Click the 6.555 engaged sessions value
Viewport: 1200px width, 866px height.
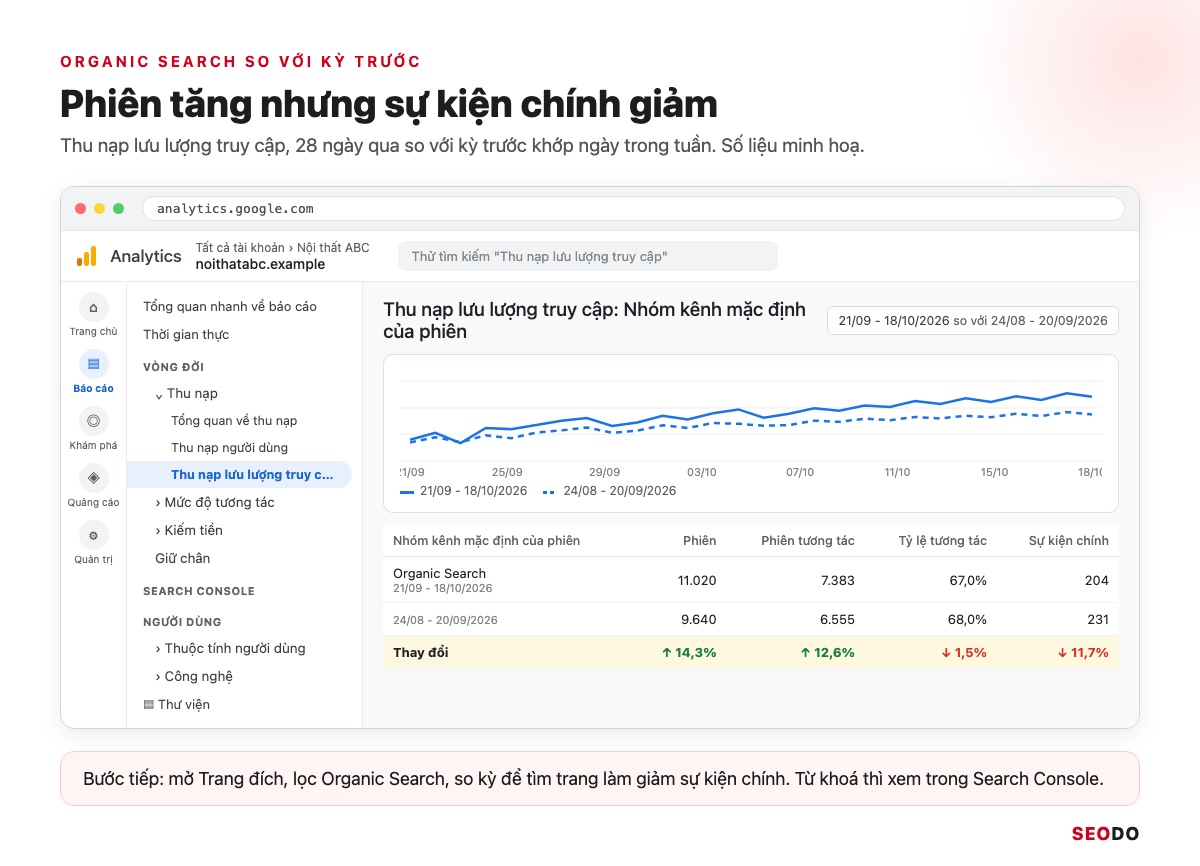837,619
